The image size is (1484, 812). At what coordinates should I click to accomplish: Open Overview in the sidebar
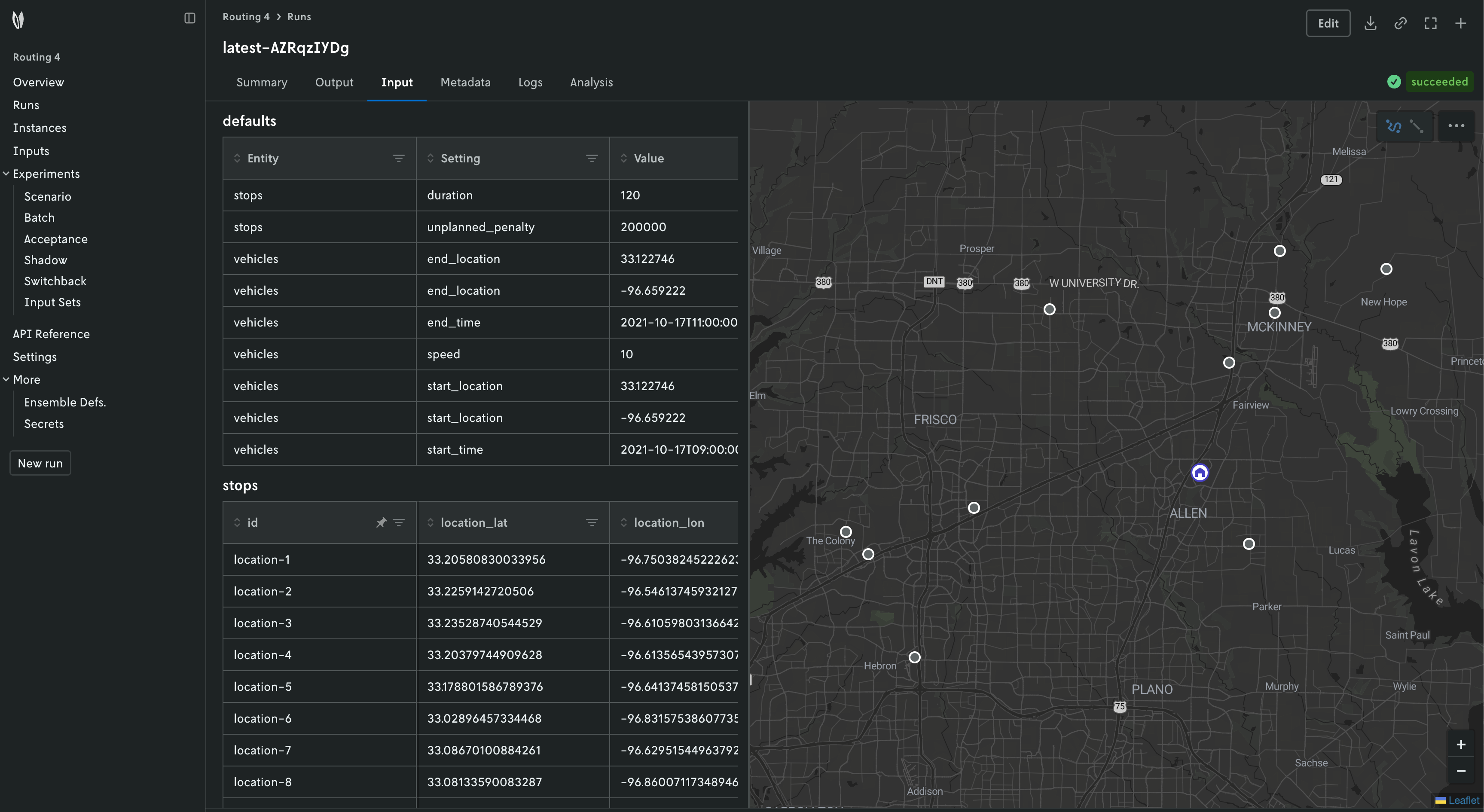[x=39, y=82]
